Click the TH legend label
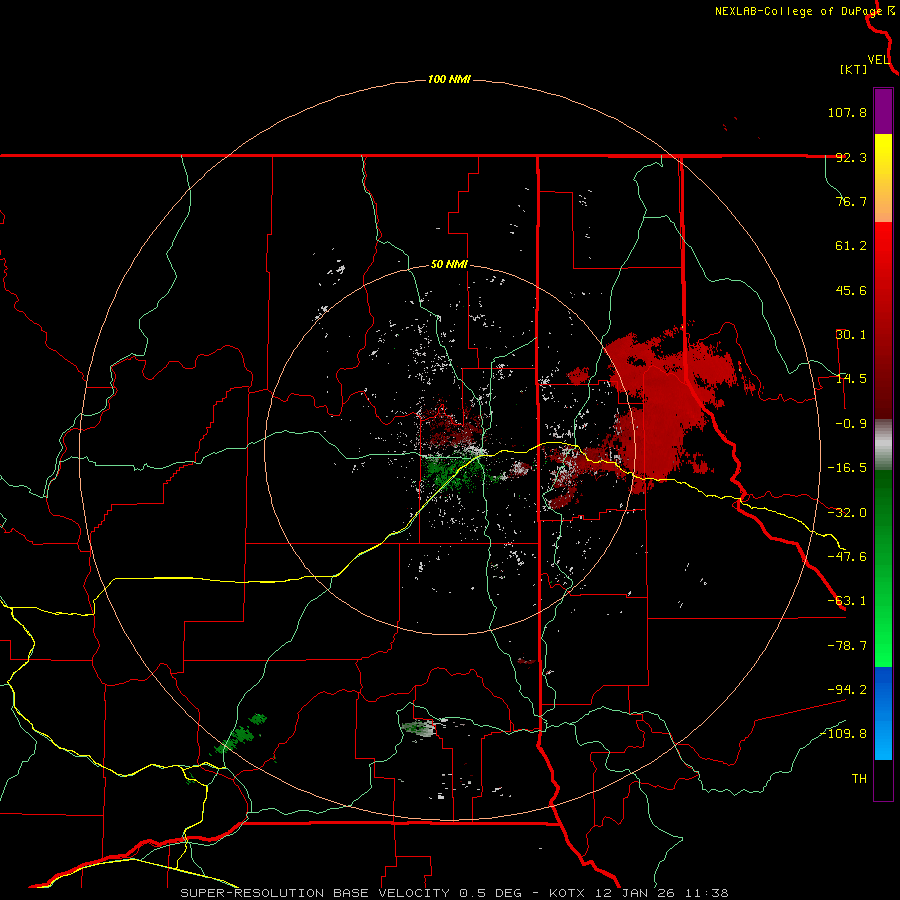The width and height of the screenshot is (900, 900). pos(859,779)
